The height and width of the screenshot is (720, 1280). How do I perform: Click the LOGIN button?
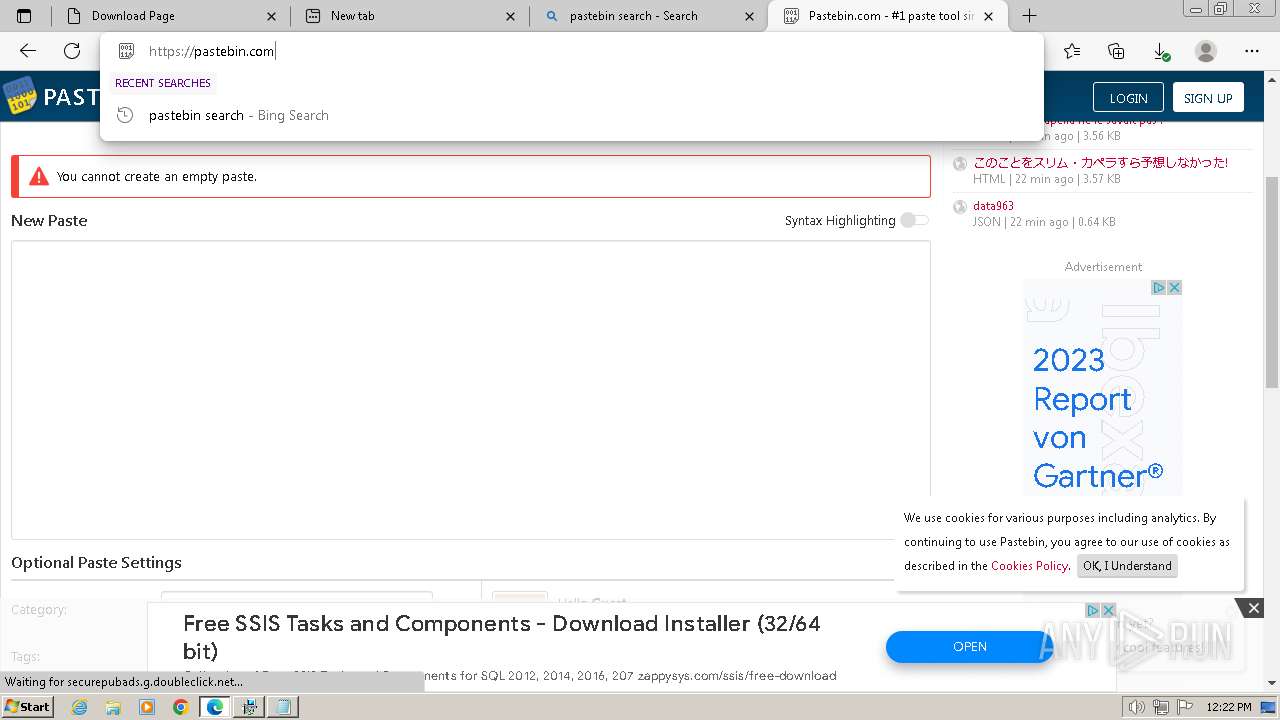pos(1128,97)
